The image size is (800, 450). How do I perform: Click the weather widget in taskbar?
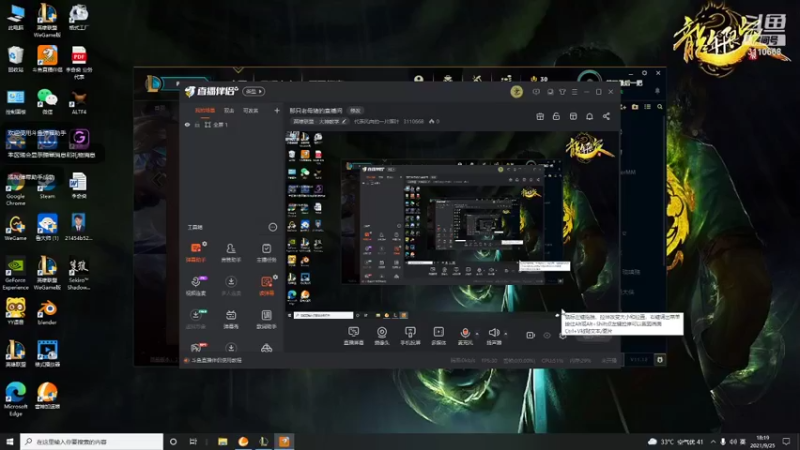pyautogui.click(x=676, y=441)
